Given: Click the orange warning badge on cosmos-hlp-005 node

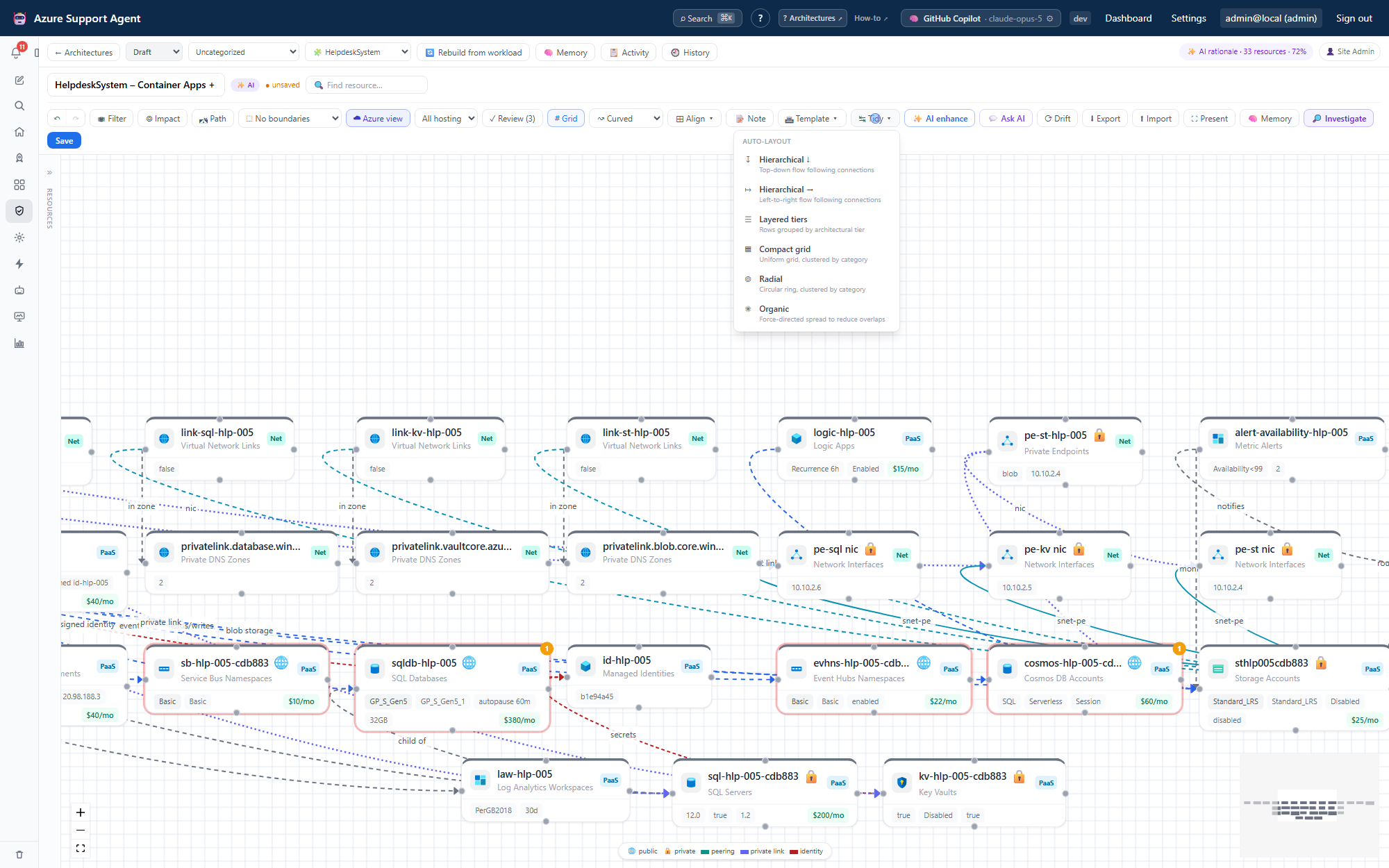Looking at the screenshot, I should (x=1179, y=649).
